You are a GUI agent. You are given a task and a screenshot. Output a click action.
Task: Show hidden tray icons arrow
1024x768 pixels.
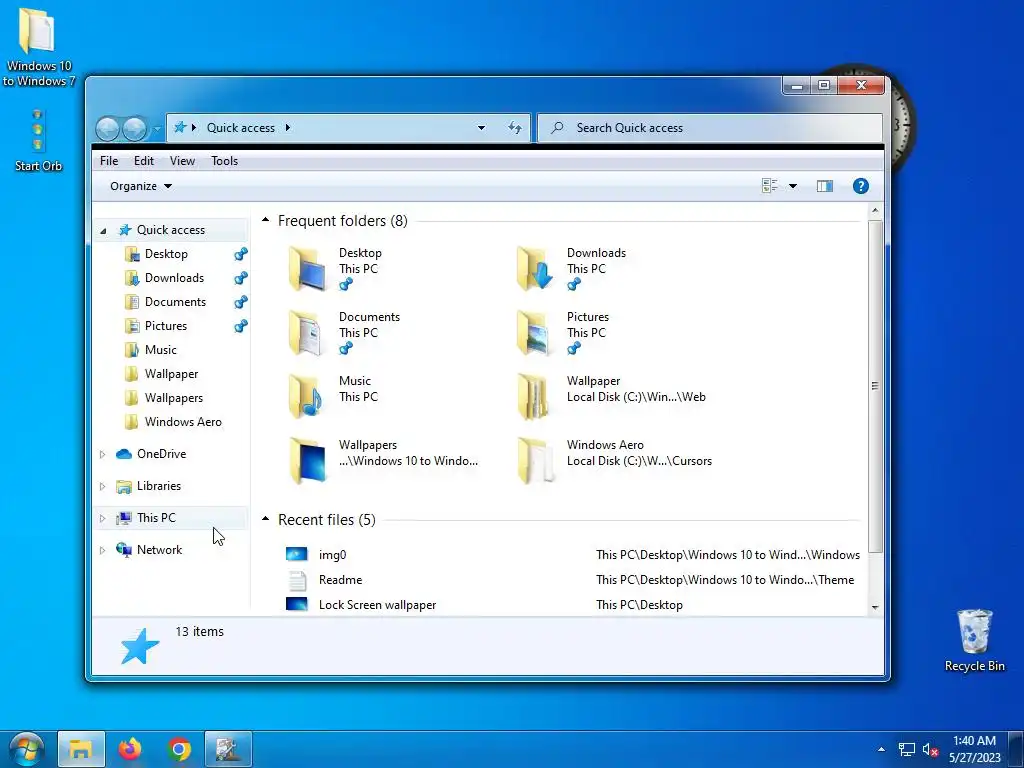881,749
